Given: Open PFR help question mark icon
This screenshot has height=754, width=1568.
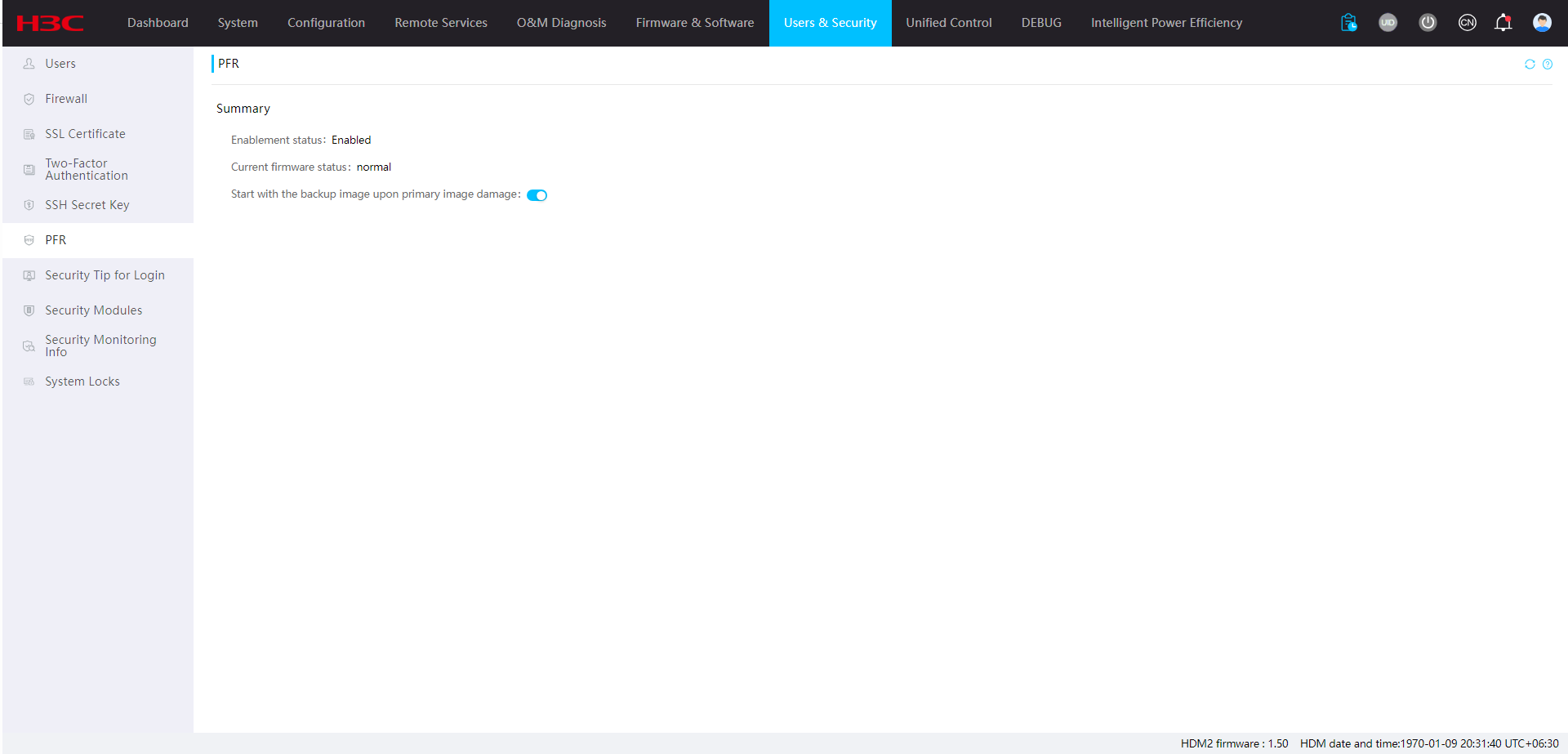Looking at the screenshot, I should coord(1548,65).
